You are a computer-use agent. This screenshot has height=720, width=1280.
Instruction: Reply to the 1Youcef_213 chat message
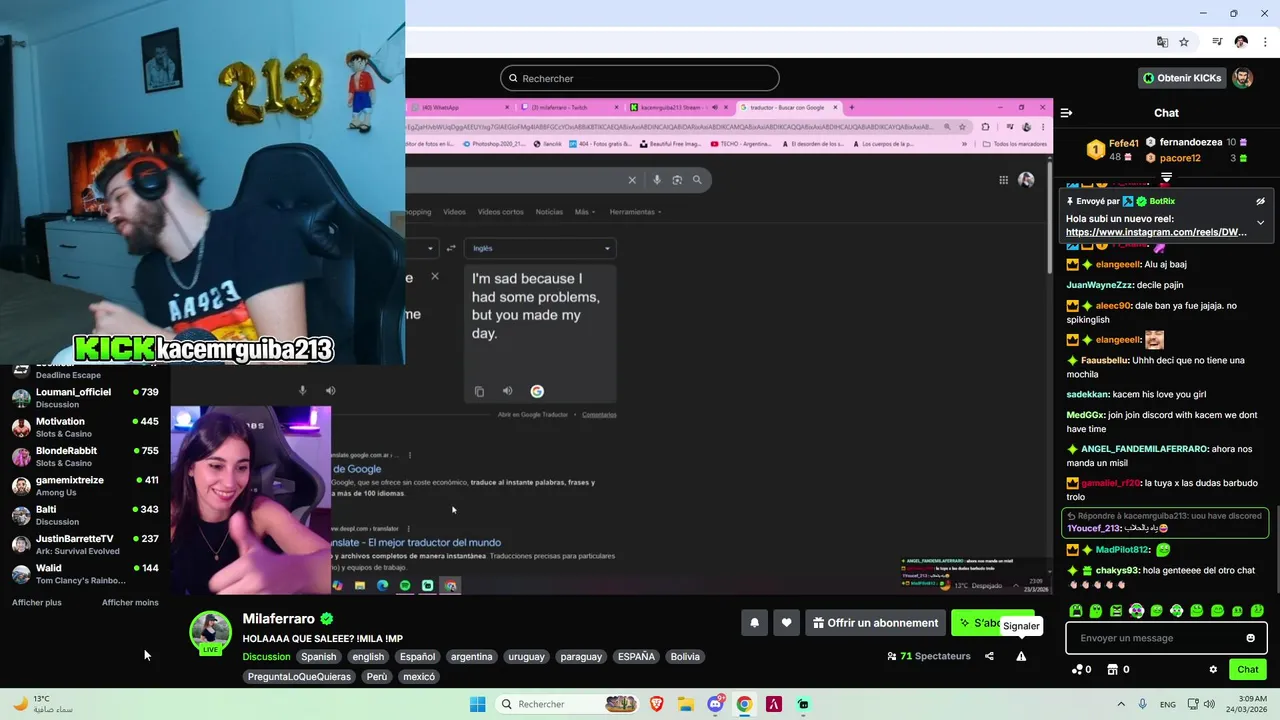point(1166,522)
